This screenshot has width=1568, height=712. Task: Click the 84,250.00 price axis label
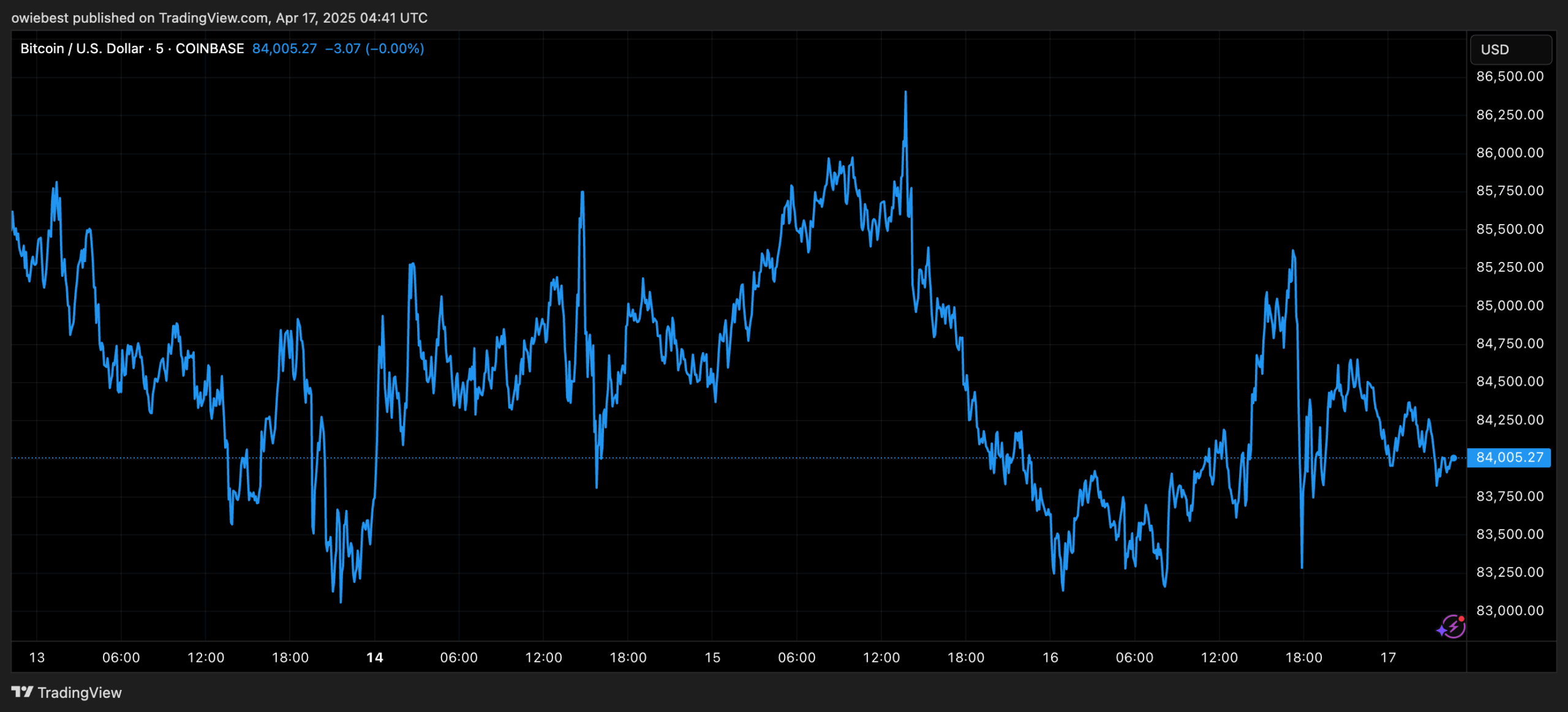click(1510, 419)
